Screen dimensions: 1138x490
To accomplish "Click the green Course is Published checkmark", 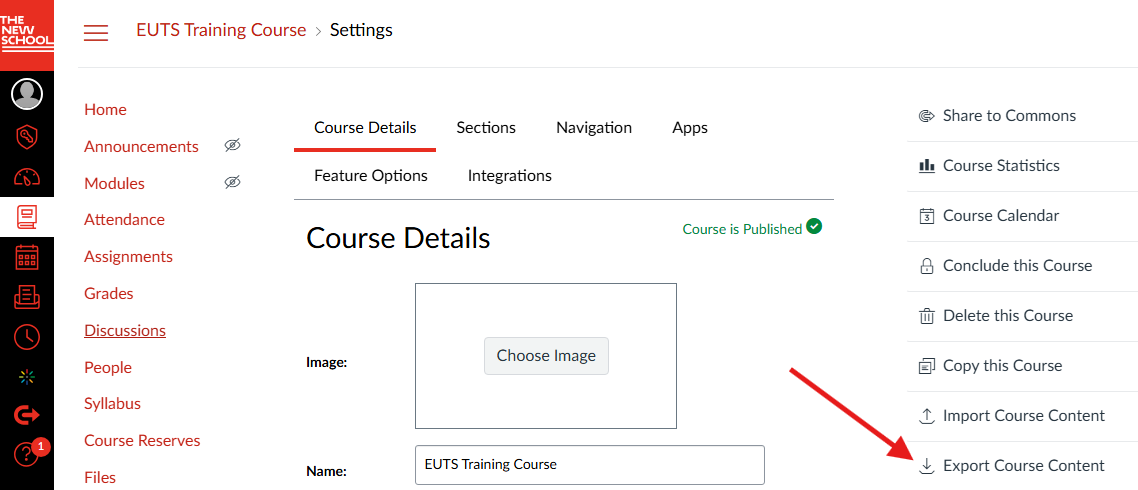I will 814,227.
